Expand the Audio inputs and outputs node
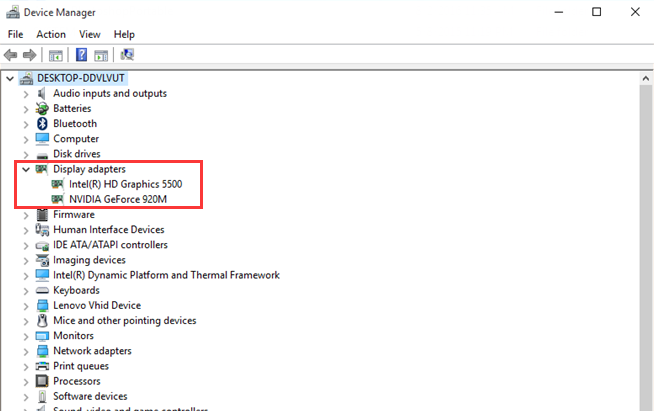This screenshot has width=654, height=411. 26,94
